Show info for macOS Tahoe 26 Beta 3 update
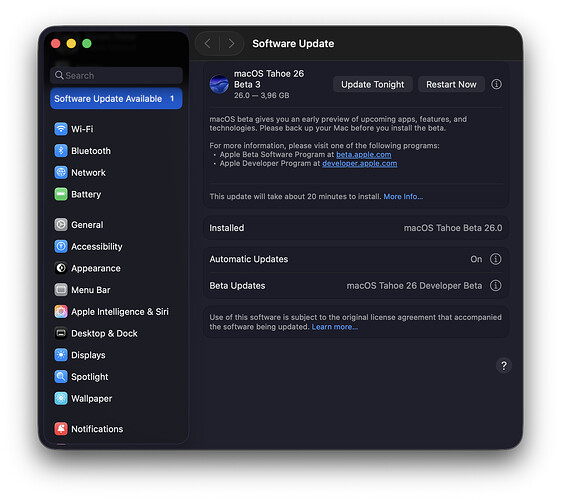Viewport: 561px width, 500px height. coord(496,84)
